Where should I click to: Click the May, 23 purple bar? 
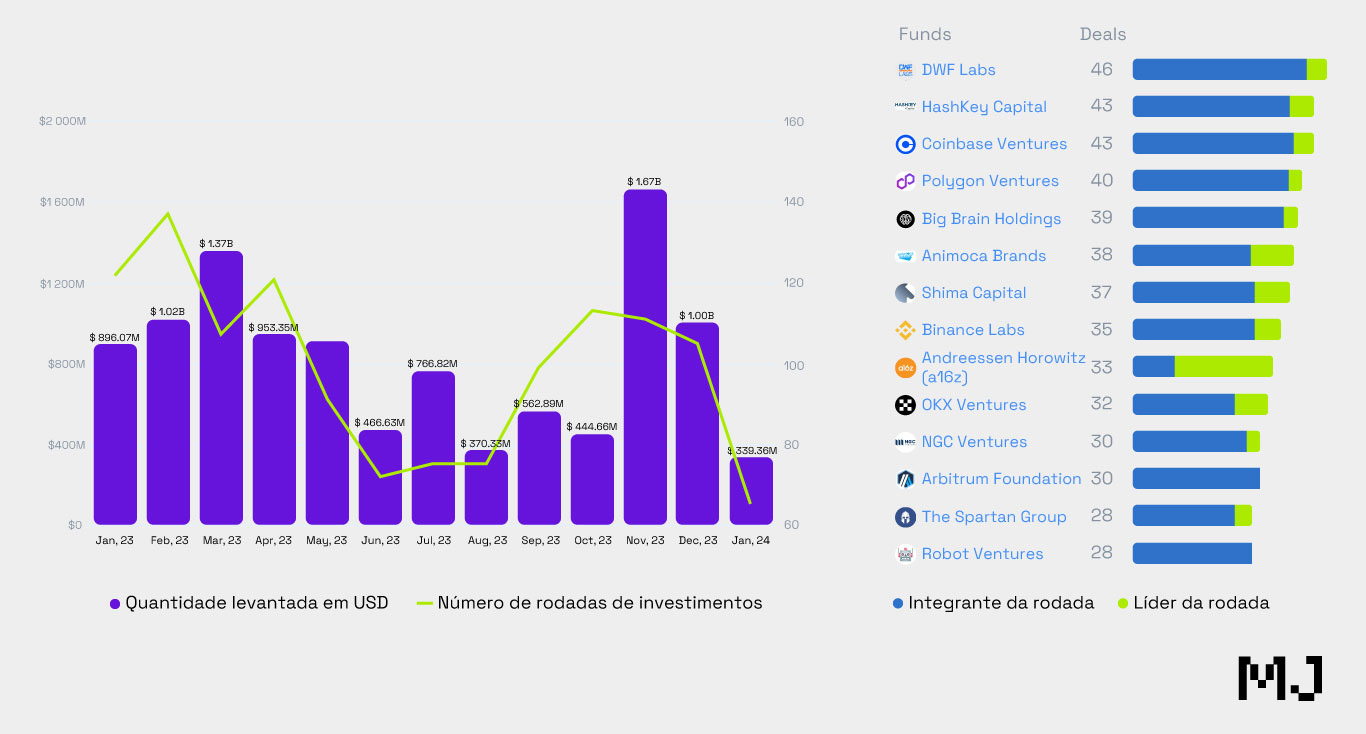point(327,433)
